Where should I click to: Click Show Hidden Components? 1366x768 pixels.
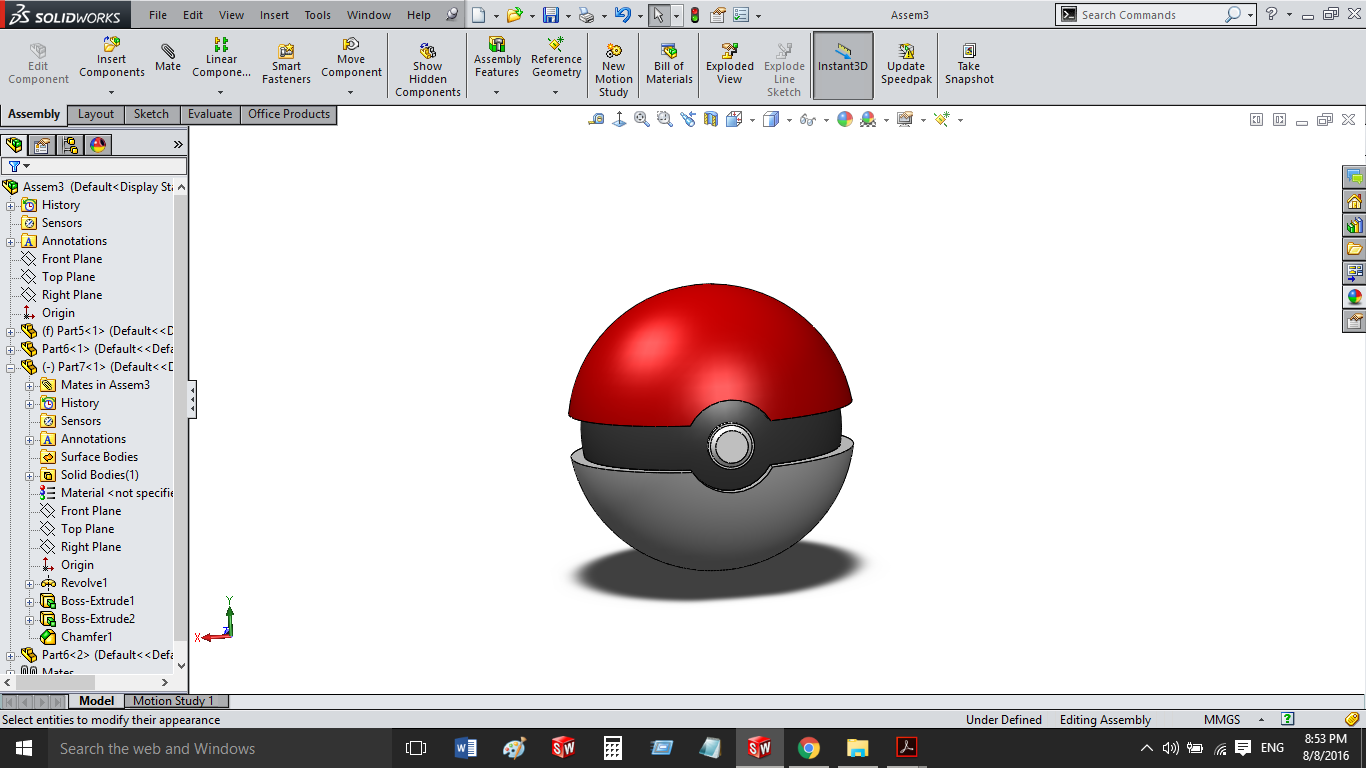(x=427, y=70)
